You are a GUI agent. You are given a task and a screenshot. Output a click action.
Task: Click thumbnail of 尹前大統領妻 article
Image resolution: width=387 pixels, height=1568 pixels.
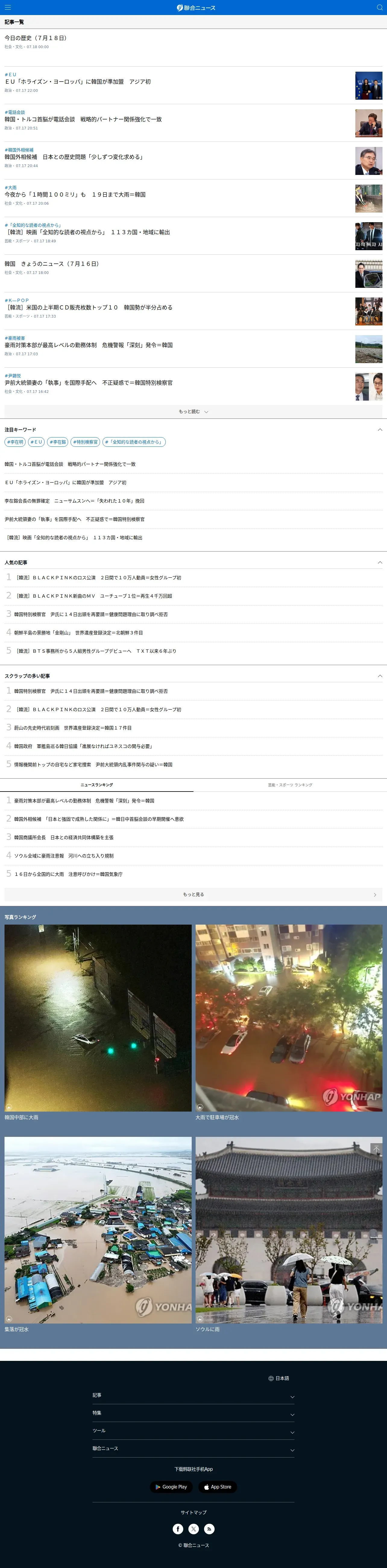(369, 387)
